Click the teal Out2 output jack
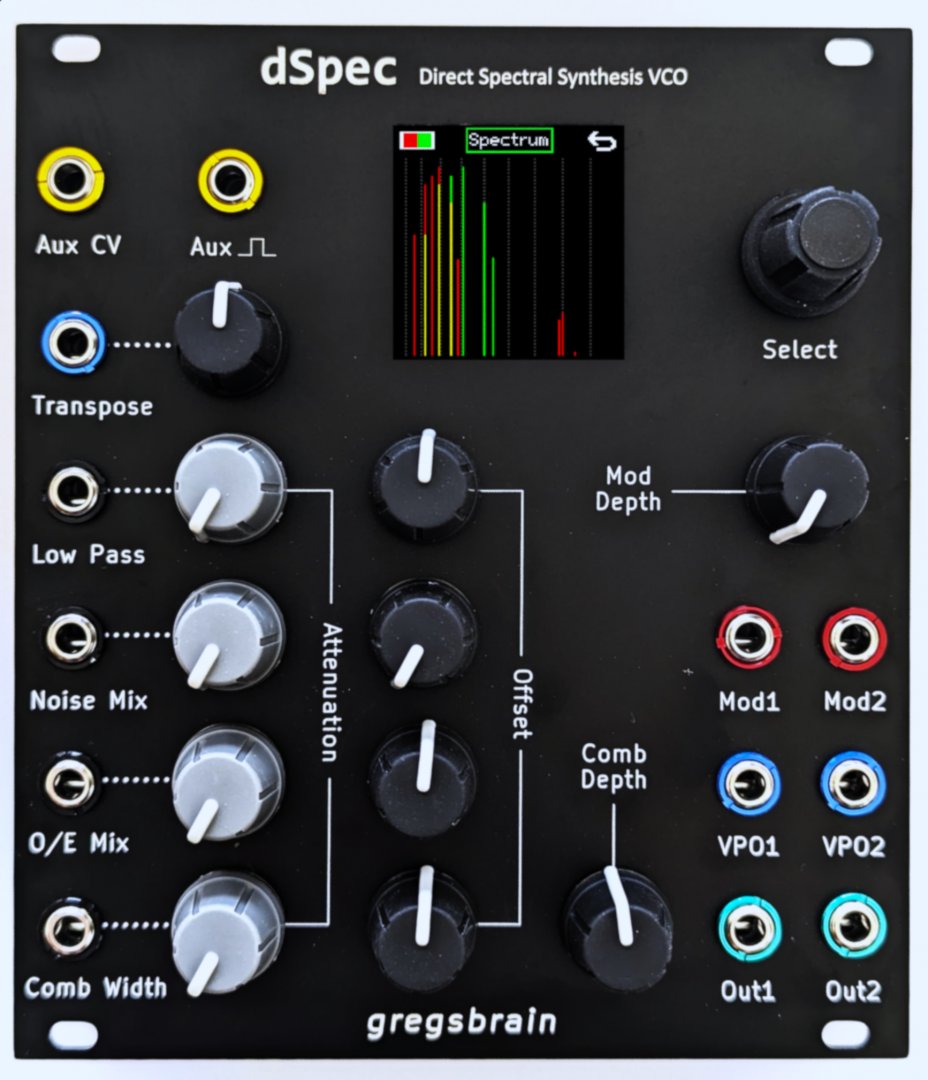Viewport: 928px width, 1080px height. [854, 928]
